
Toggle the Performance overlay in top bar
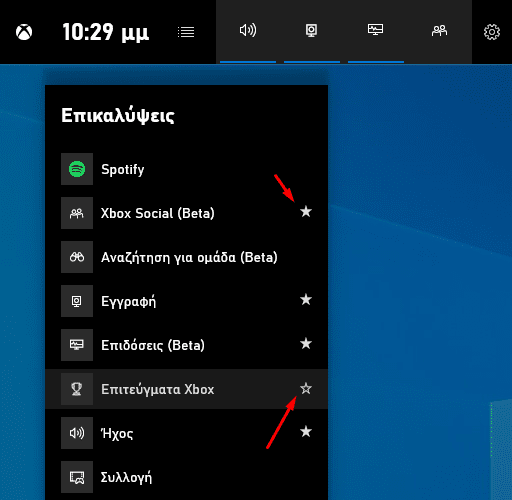pyautogui.click(x=376, y=31)
